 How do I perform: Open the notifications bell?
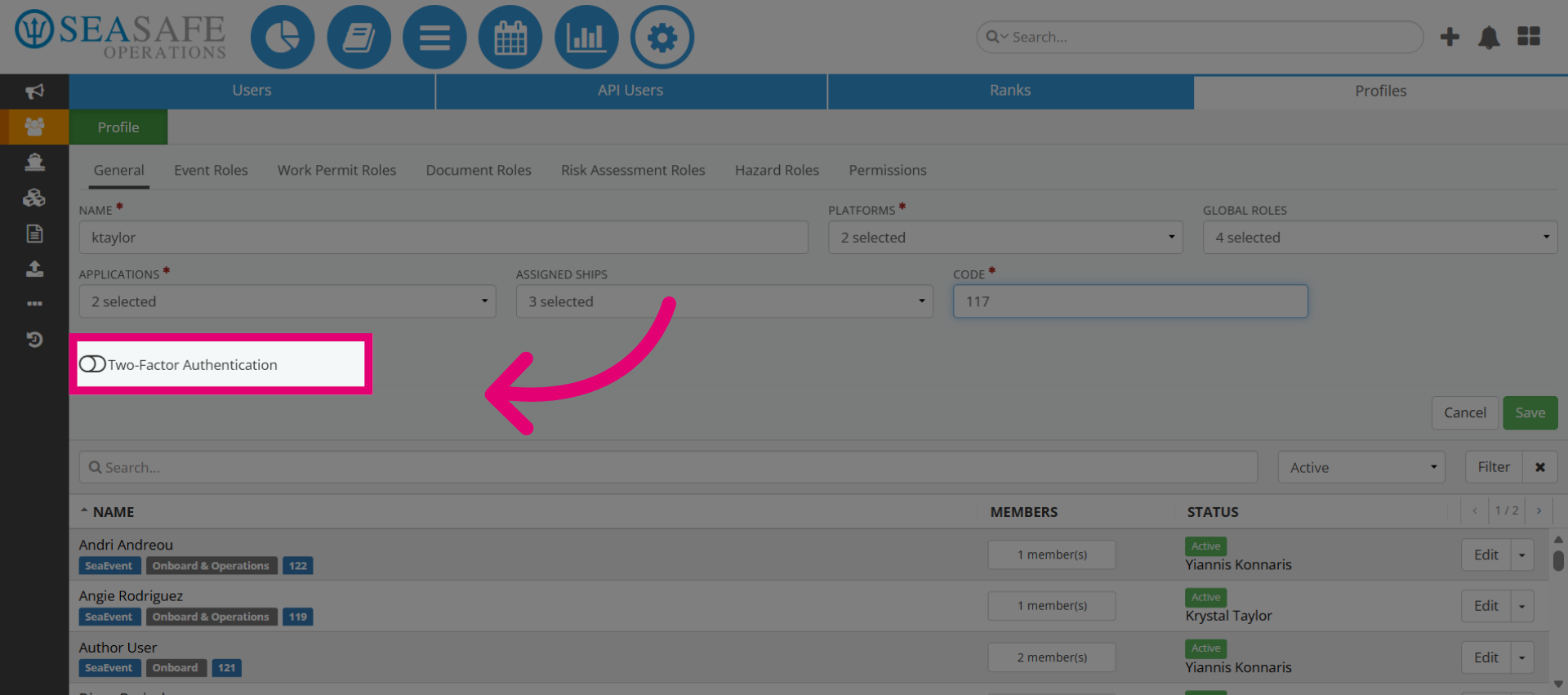pyautogui.click(x=1489, y=37)
